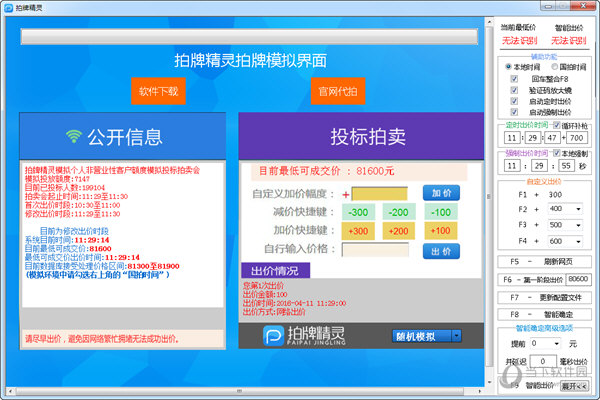Click the 81300至81900 price range text

point(153,266)
